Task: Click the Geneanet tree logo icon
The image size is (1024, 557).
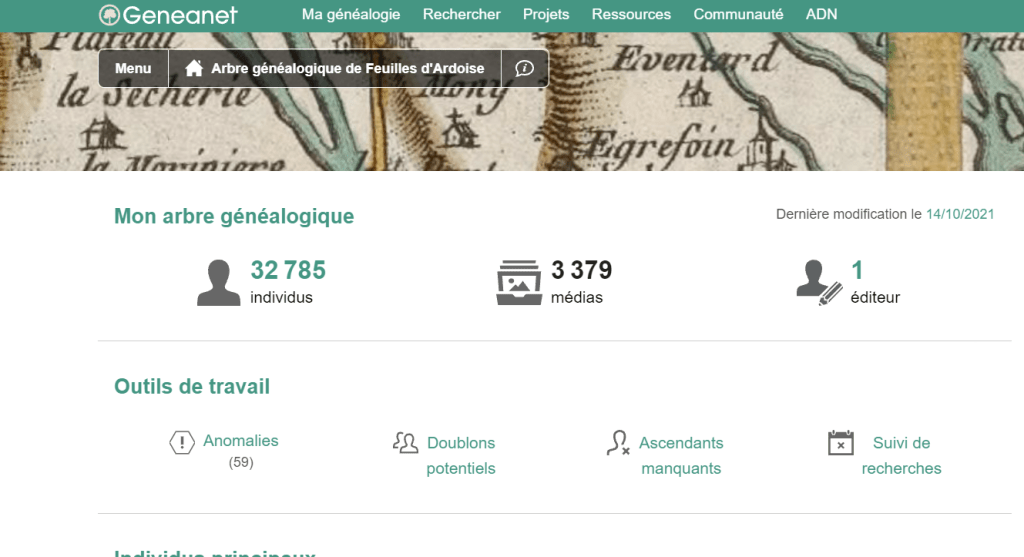Action: 109,15
